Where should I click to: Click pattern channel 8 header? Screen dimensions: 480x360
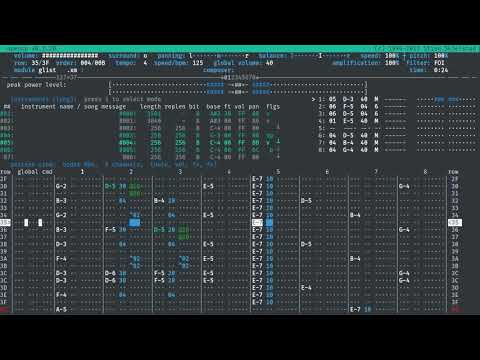pos(425,172)
